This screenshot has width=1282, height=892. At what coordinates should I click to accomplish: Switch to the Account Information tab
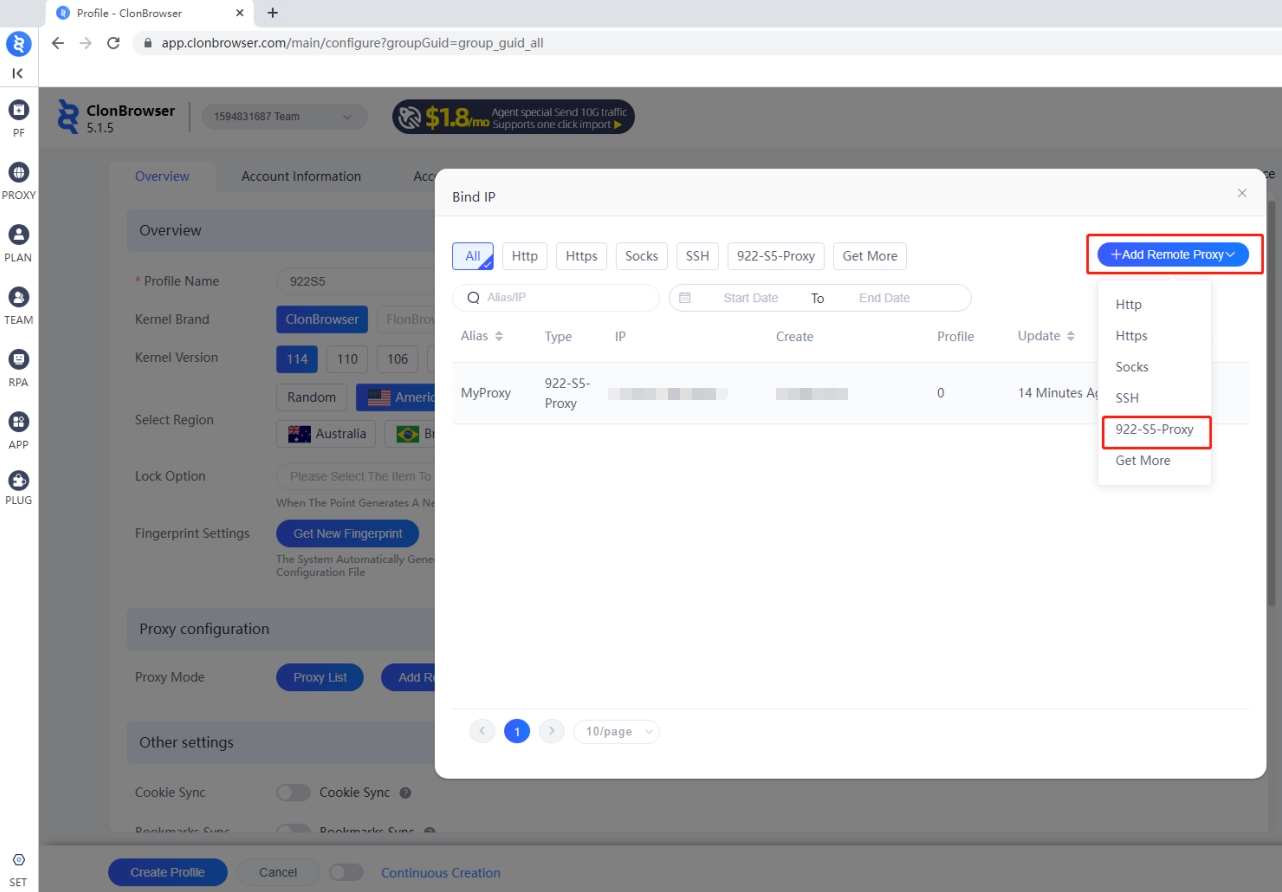tap(301, 176)
